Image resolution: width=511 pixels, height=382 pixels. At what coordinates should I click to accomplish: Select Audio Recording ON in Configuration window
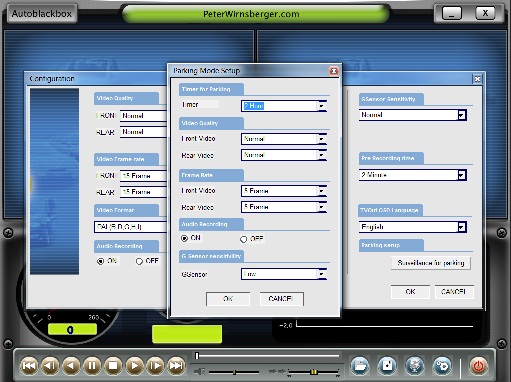[100, 261]
